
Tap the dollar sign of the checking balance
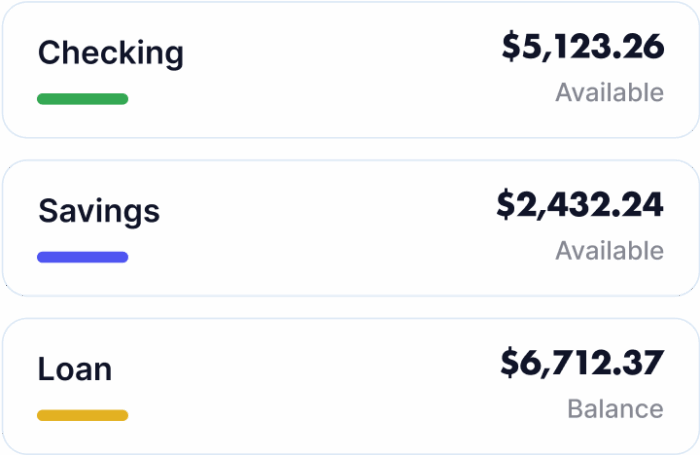tap(511, 47)
